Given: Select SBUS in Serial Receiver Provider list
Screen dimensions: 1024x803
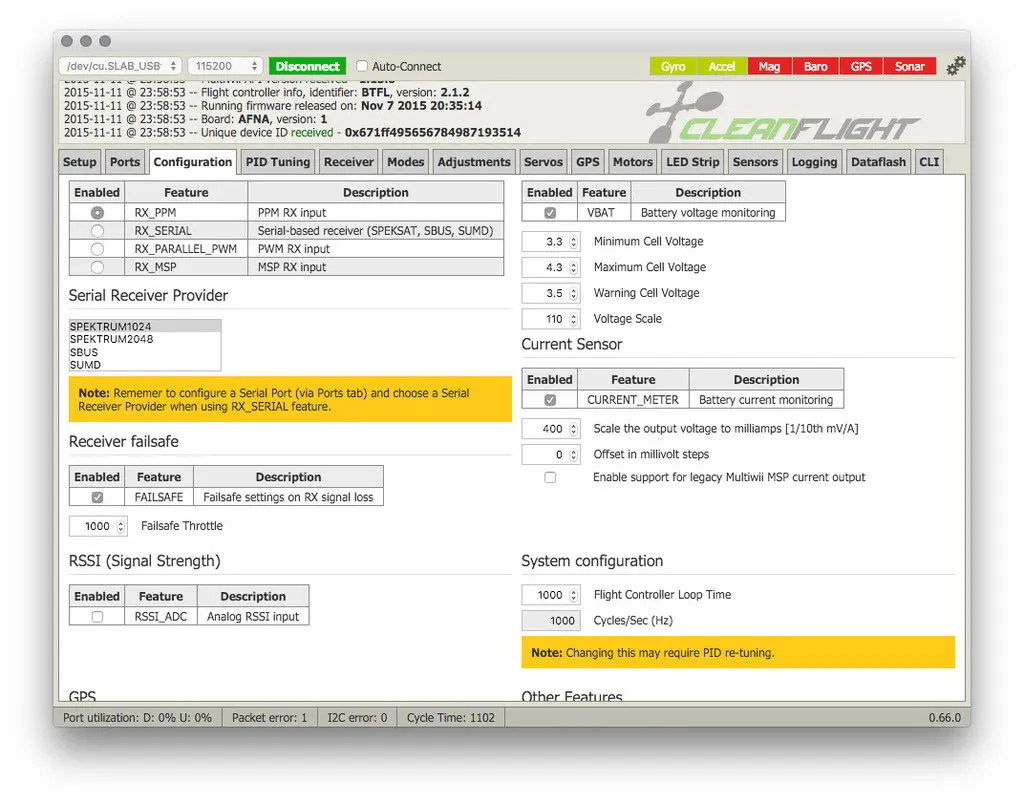Looking at the screenshot, I should point(85,352).
